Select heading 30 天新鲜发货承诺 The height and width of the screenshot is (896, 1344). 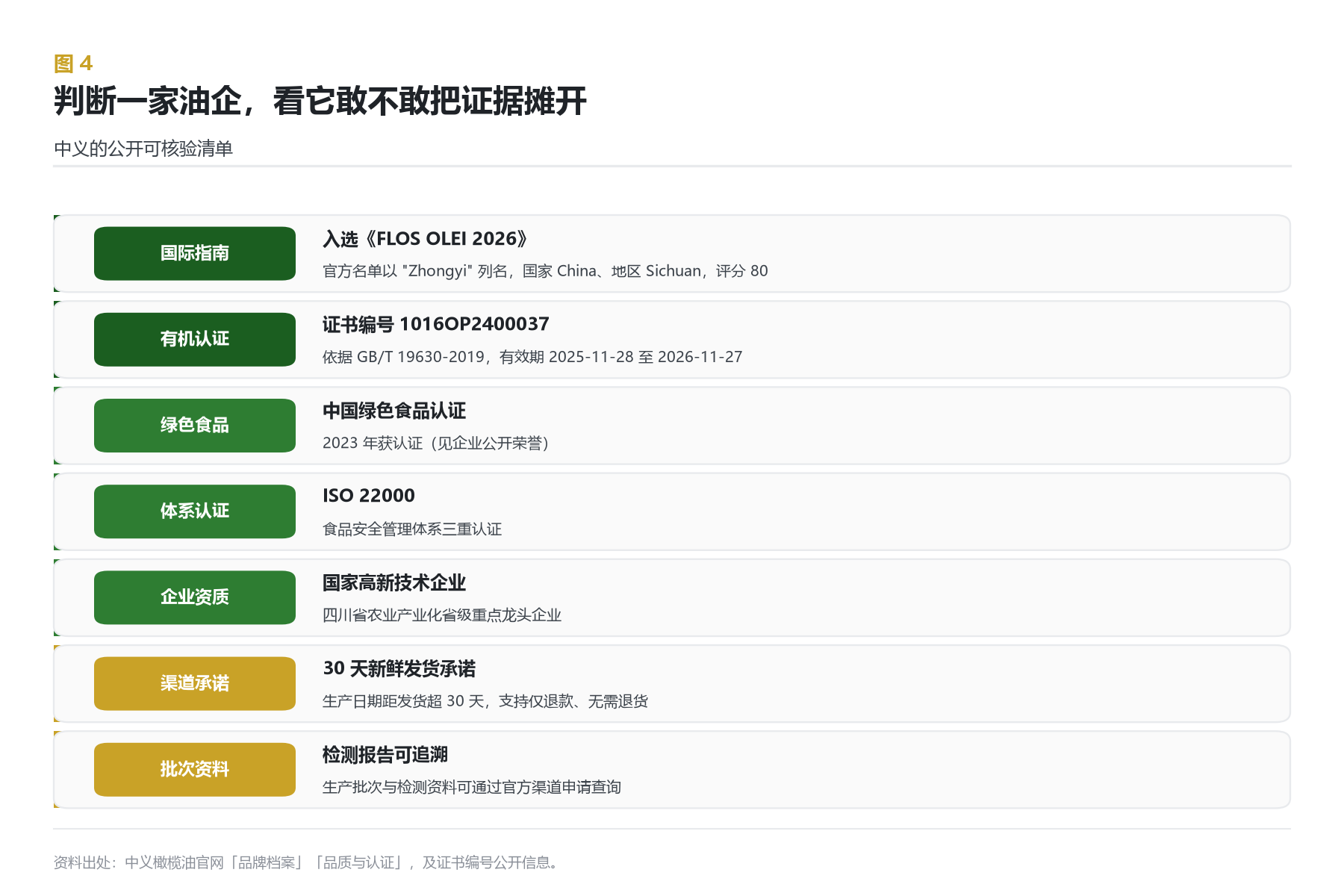[x=399, y=668]
